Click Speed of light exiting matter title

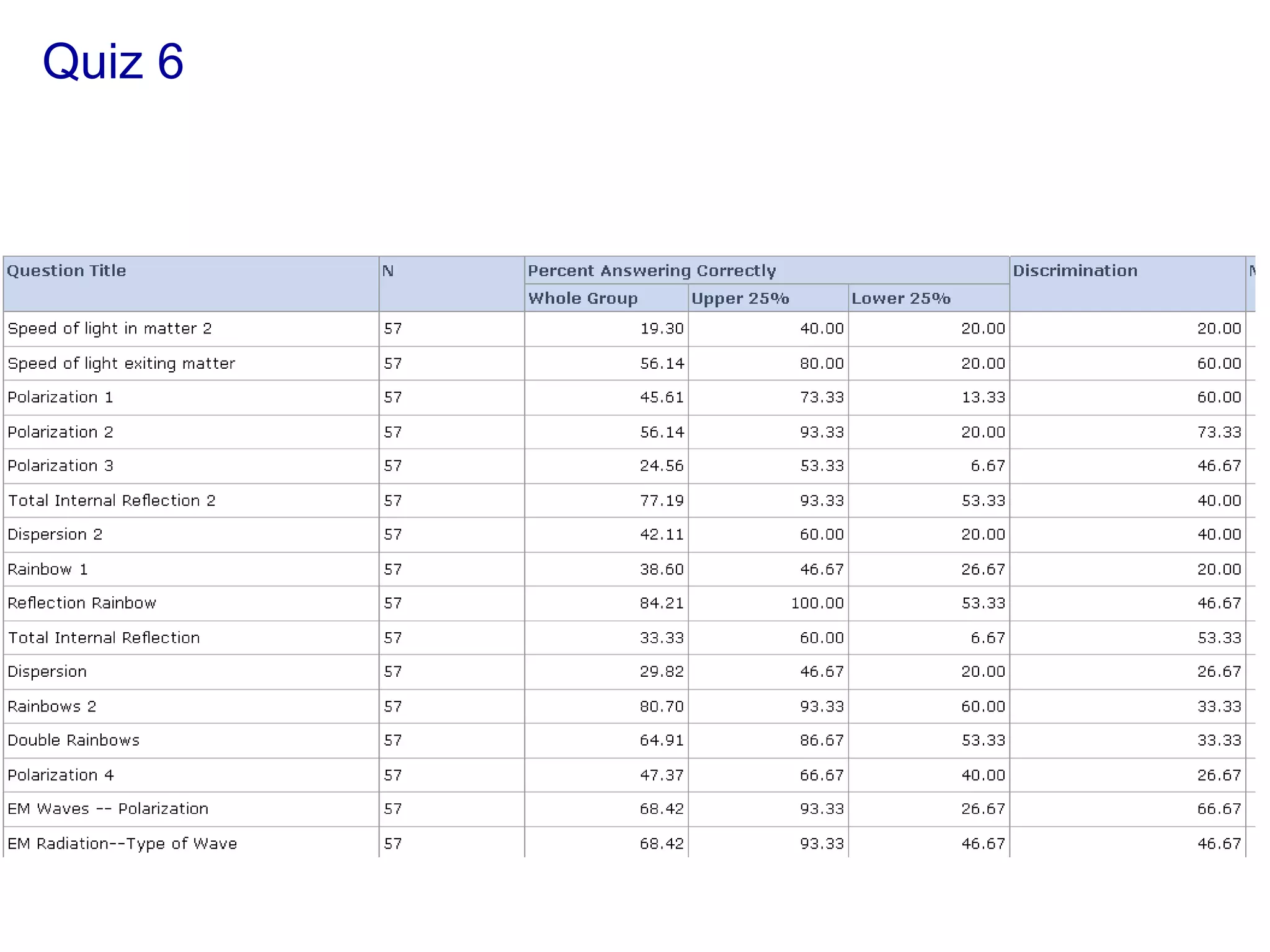point(122,363)
